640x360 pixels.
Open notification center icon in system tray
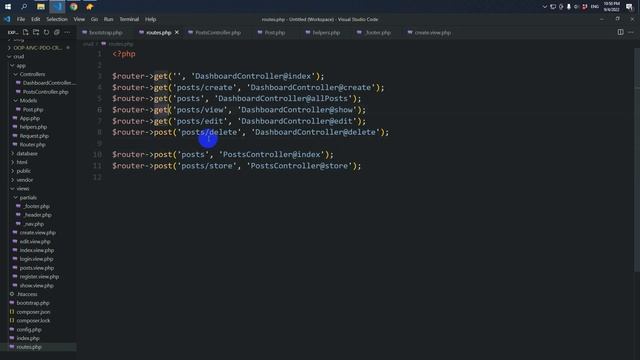(629, 7)
